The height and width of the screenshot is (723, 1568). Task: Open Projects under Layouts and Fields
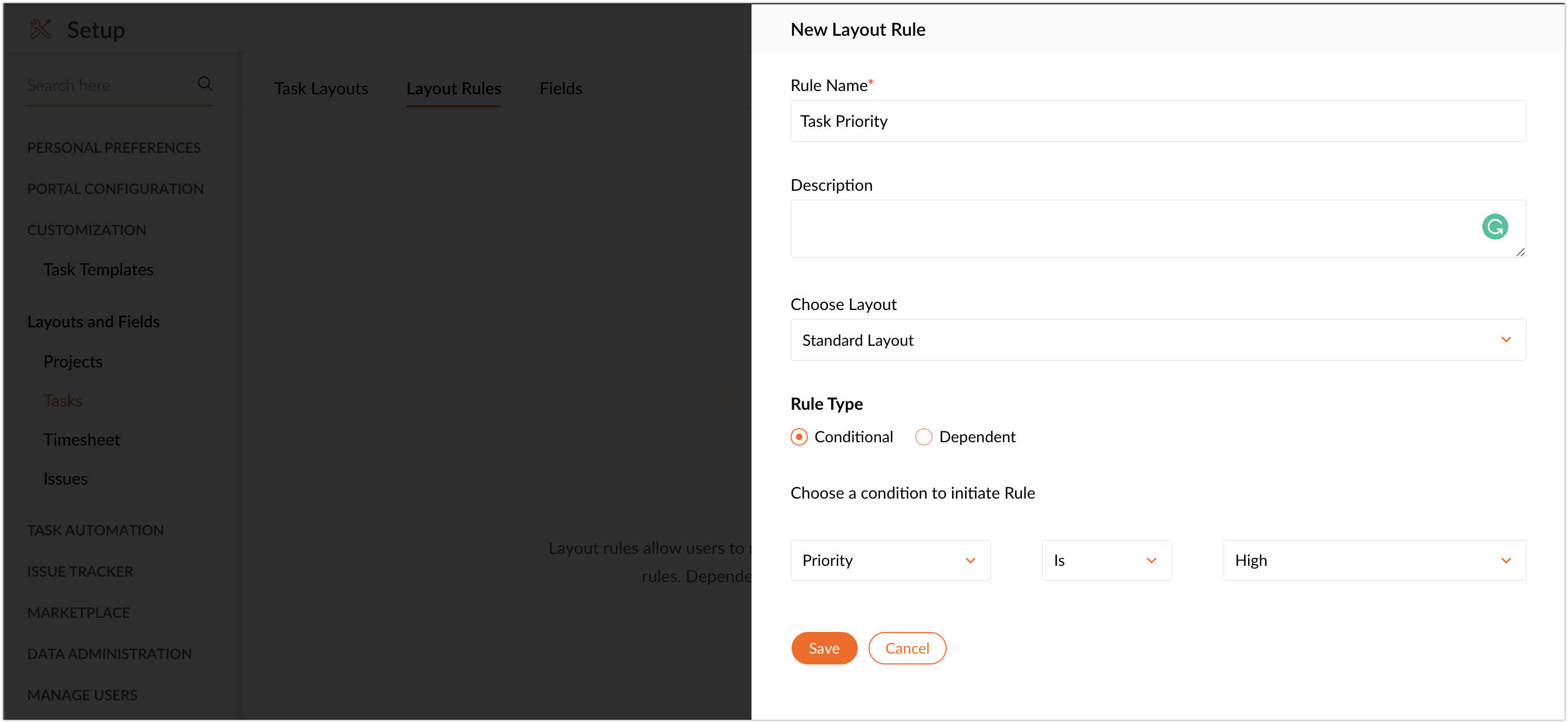point(73,361)
